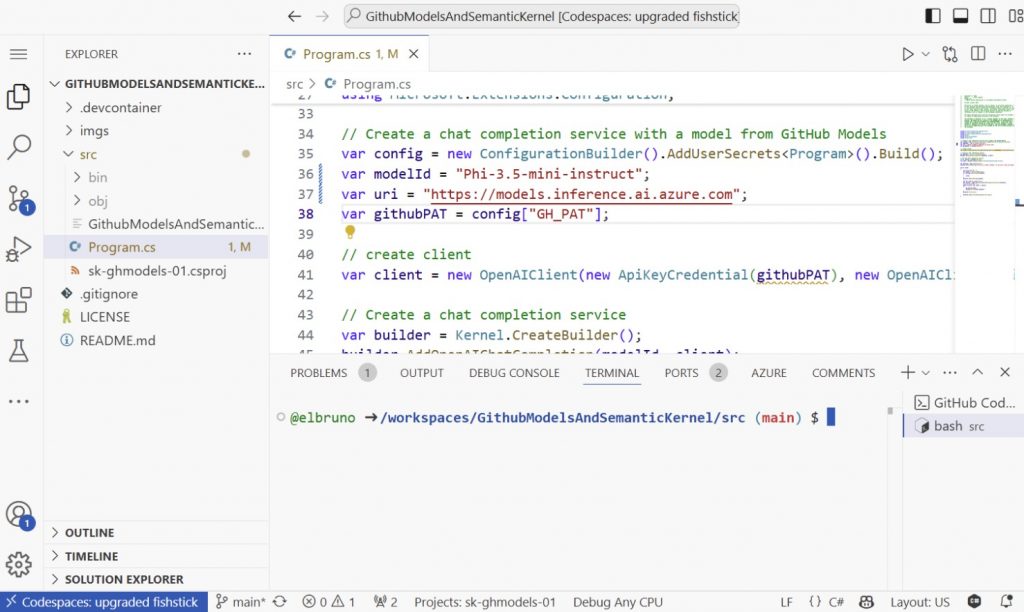Screen dimensions: 1024x612
Task: Toggle the bottom panel layout button
Action: (x=959, y=16)
